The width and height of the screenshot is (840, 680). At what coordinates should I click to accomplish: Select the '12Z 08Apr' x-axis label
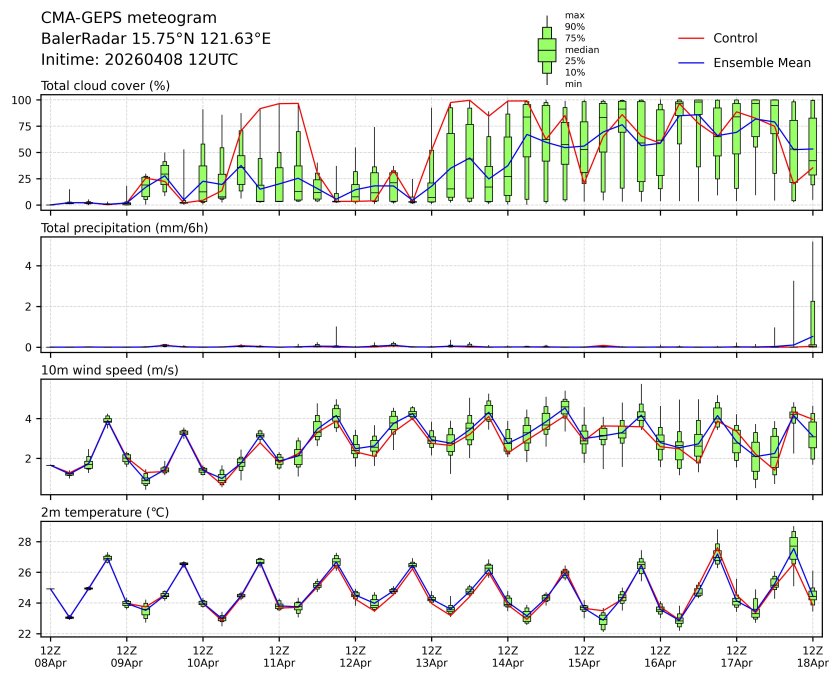[x=50, y=655]
